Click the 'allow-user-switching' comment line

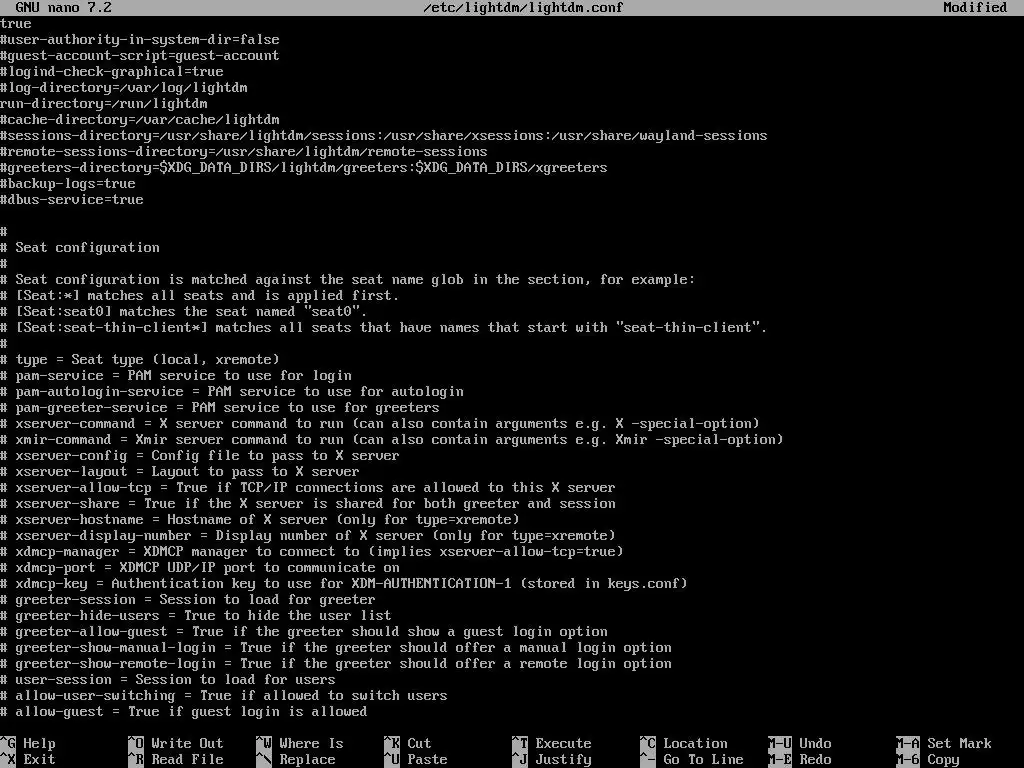pyautogui.click(x=224, y=696)
